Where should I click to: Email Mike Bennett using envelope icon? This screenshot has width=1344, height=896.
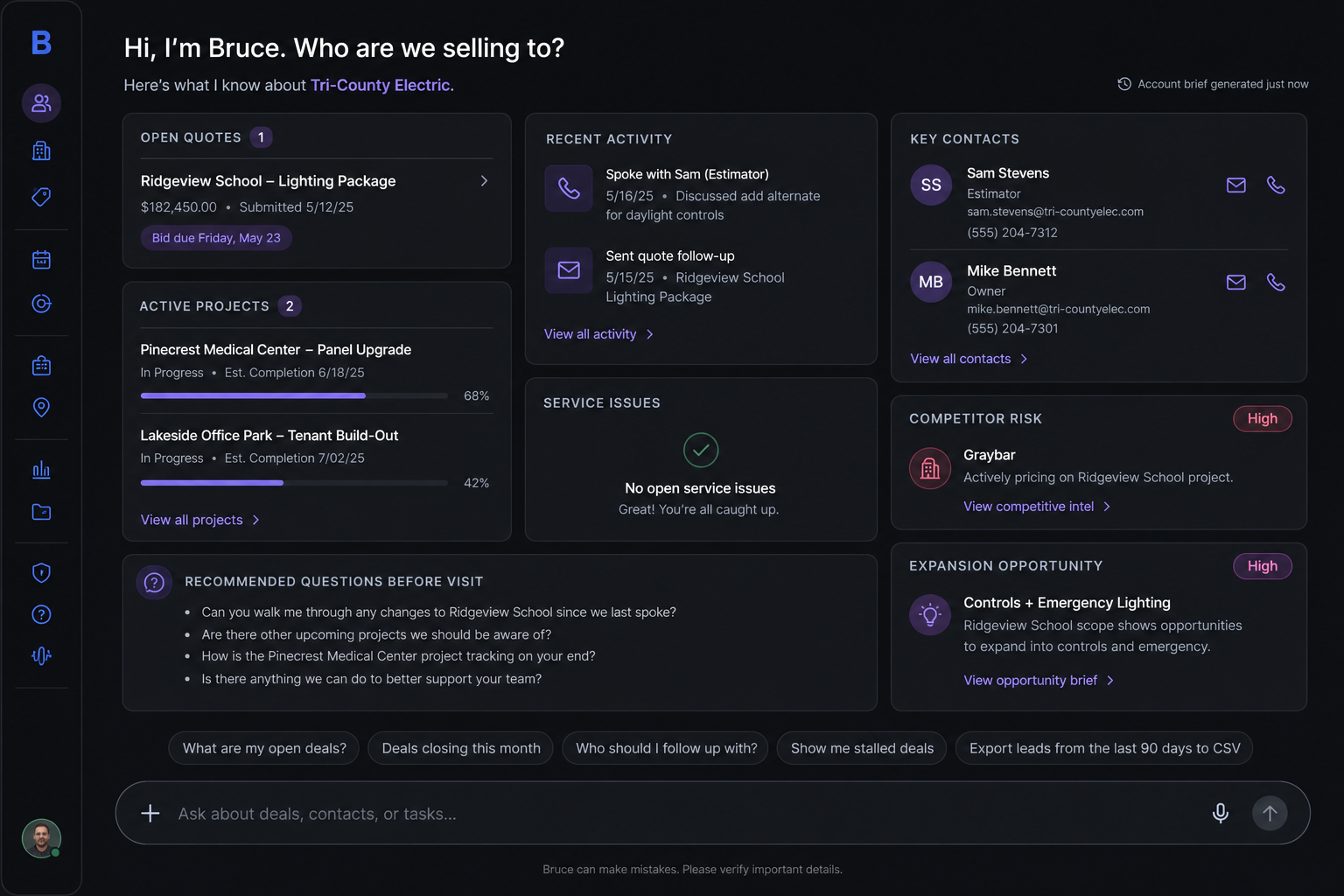point(1236,282)
